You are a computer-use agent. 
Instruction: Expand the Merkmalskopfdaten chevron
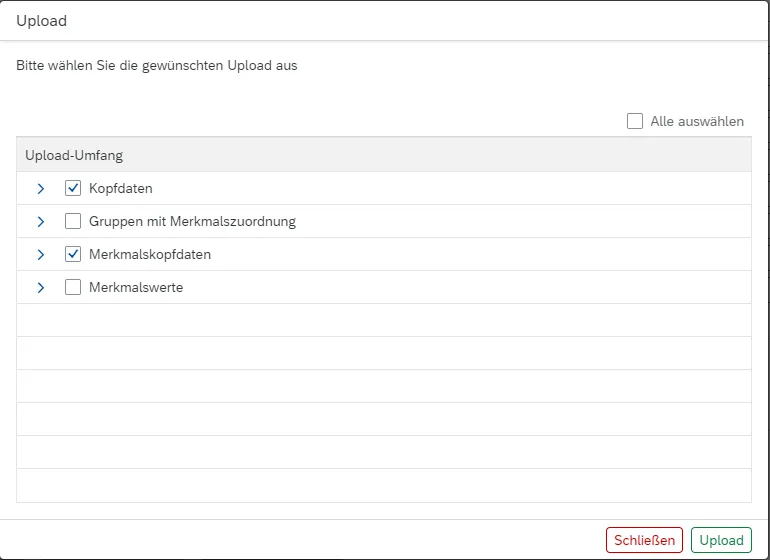pyautogui.click(x=41, y=254)
